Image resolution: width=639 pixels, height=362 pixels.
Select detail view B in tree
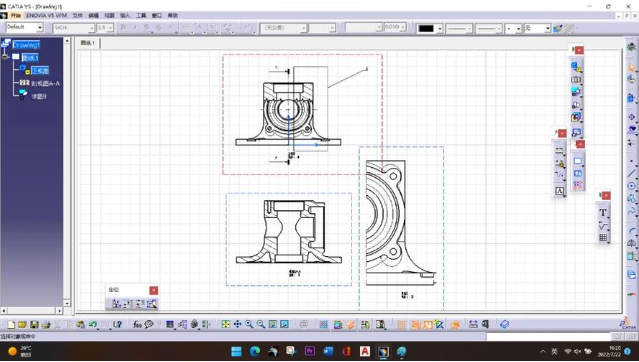tap(39, 97)
